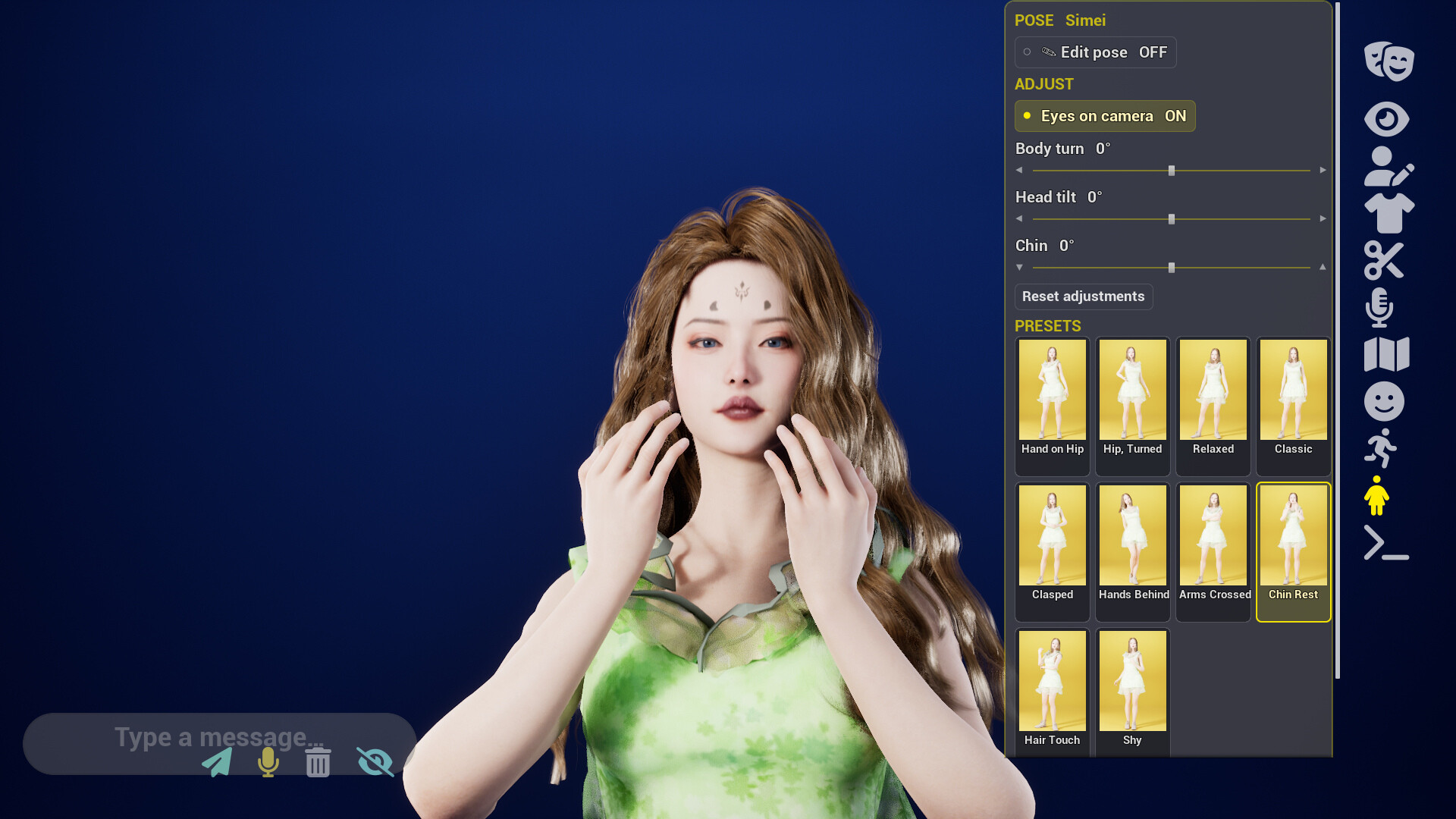The width and height of the screenshot is (1456, 819).
Task: Open the microphone voice settings icon
Action: [1379, 308]
